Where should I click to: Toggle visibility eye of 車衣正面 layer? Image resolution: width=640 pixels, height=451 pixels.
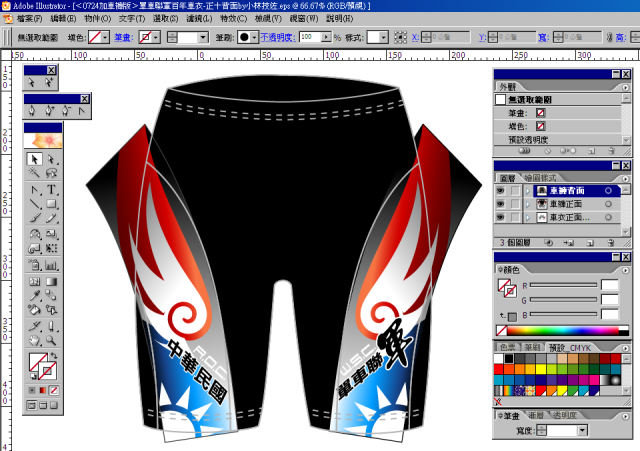pos(500,218)
